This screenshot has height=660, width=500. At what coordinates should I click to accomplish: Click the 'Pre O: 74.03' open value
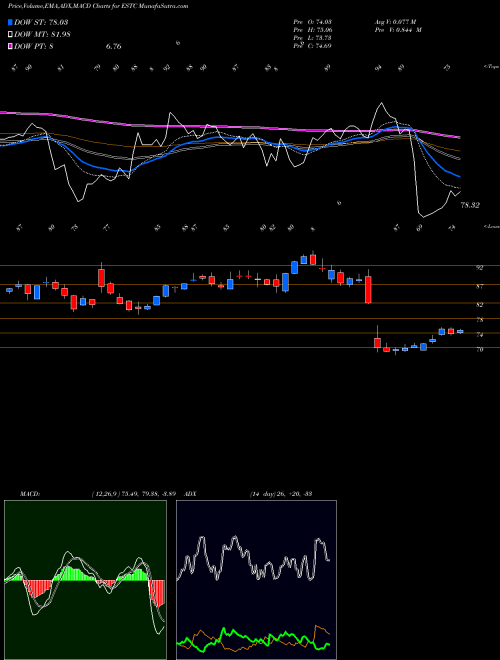(x=312, y=21)
